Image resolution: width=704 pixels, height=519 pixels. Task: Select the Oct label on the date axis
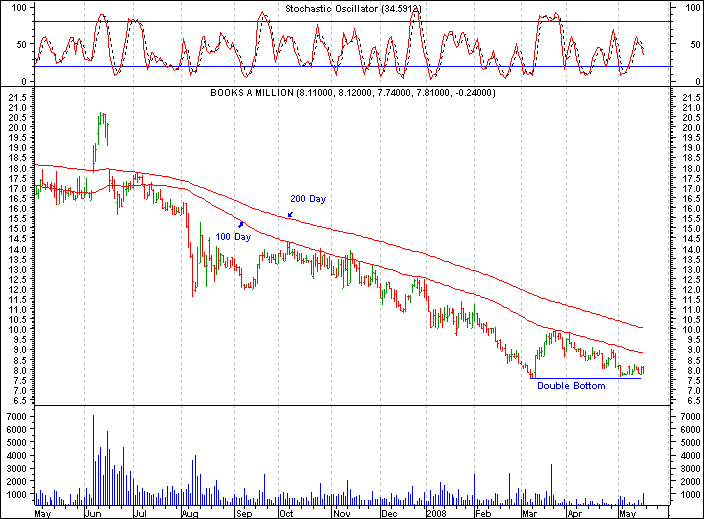[x=286, y=512]
